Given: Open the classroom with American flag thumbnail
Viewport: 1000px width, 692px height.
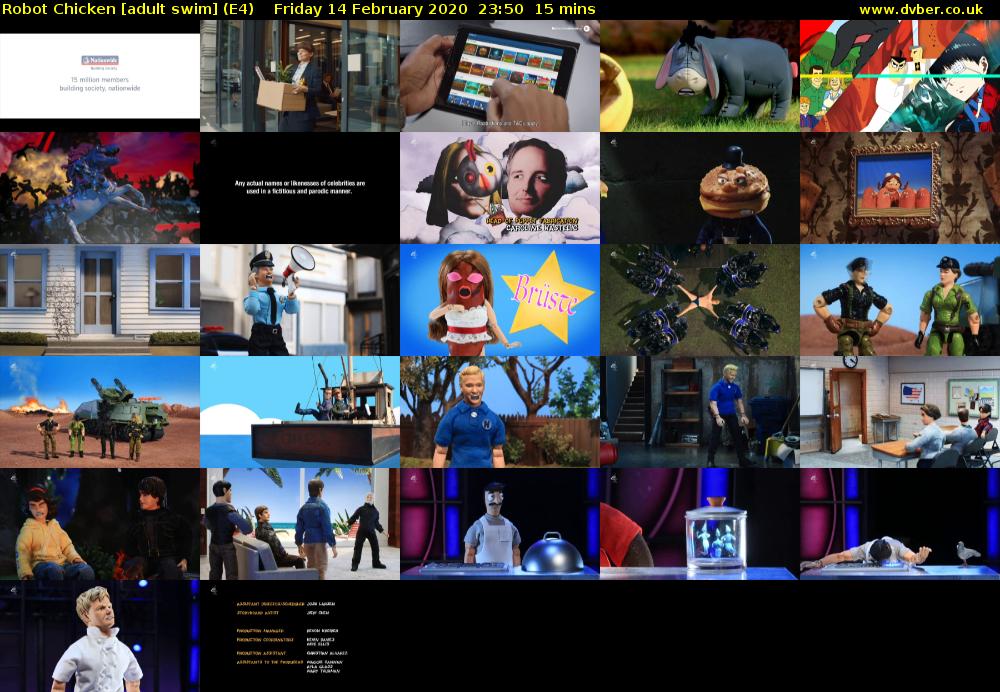Looking at the screenshot, I should (900, 412).
